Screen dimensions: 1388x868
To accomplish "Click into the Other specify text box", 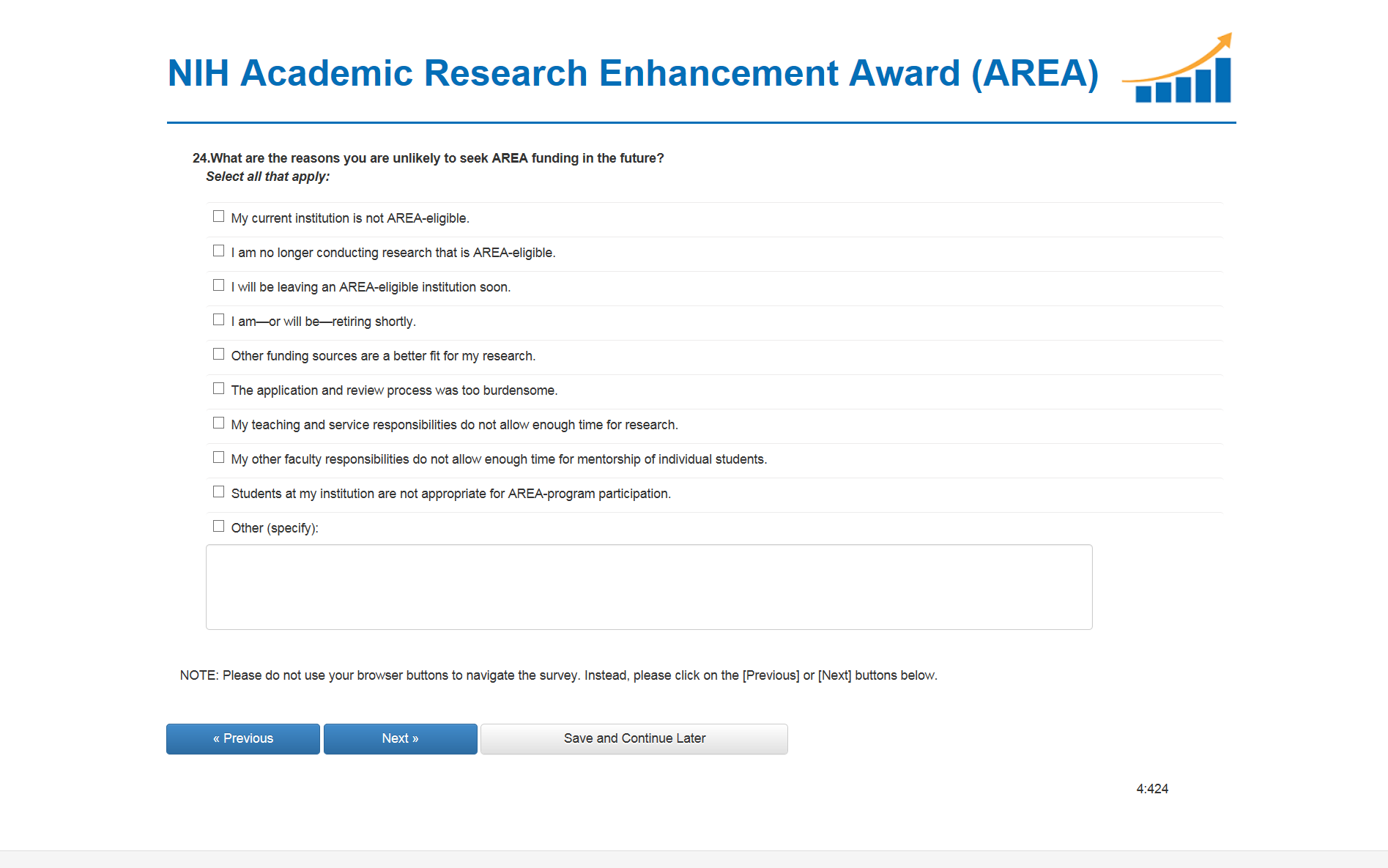I will (x=648, y=587).
